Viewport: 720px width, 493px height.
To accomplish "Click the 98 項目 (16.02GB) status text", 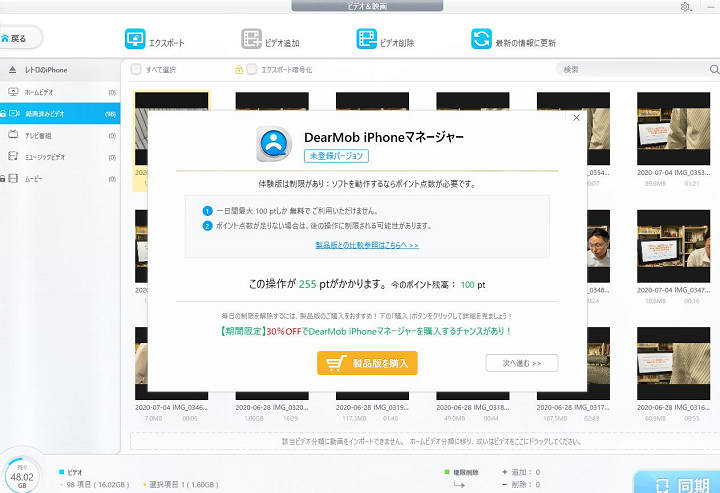I will pos(98,485).
